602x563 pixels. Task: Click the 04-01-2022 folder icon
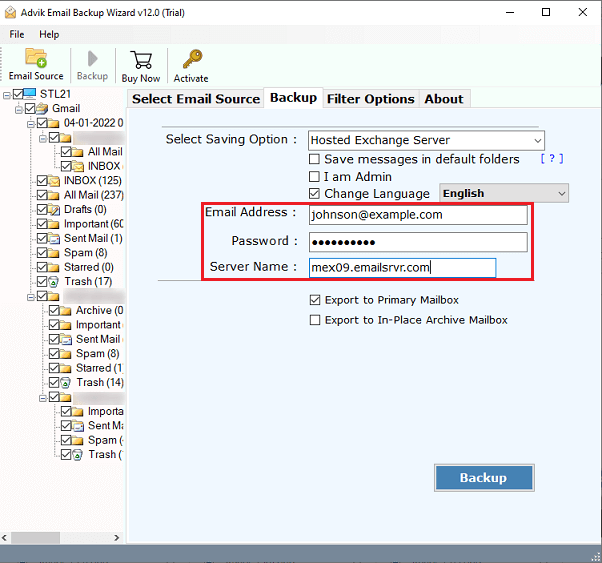(x=54, y=123)
